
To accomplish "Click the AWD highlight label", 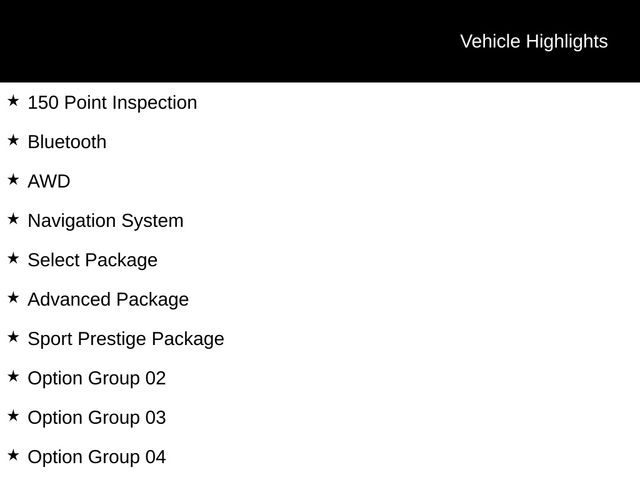I will click(49, 182).
